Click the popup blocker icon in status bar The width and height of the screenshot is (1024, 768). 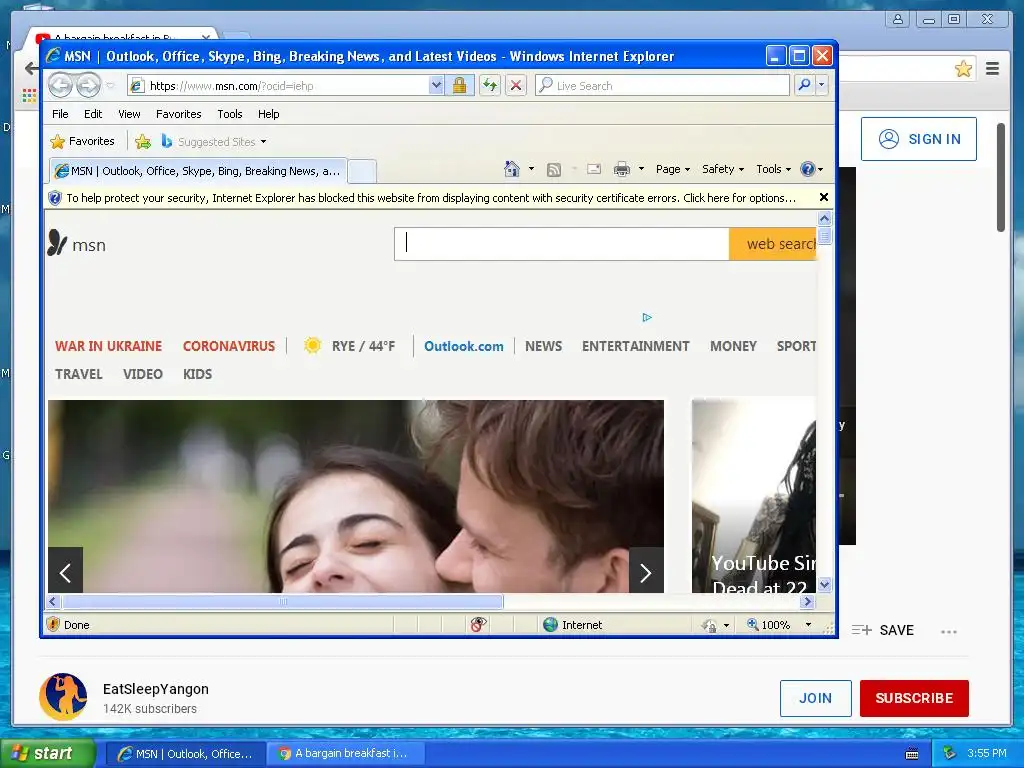(478, 625)
